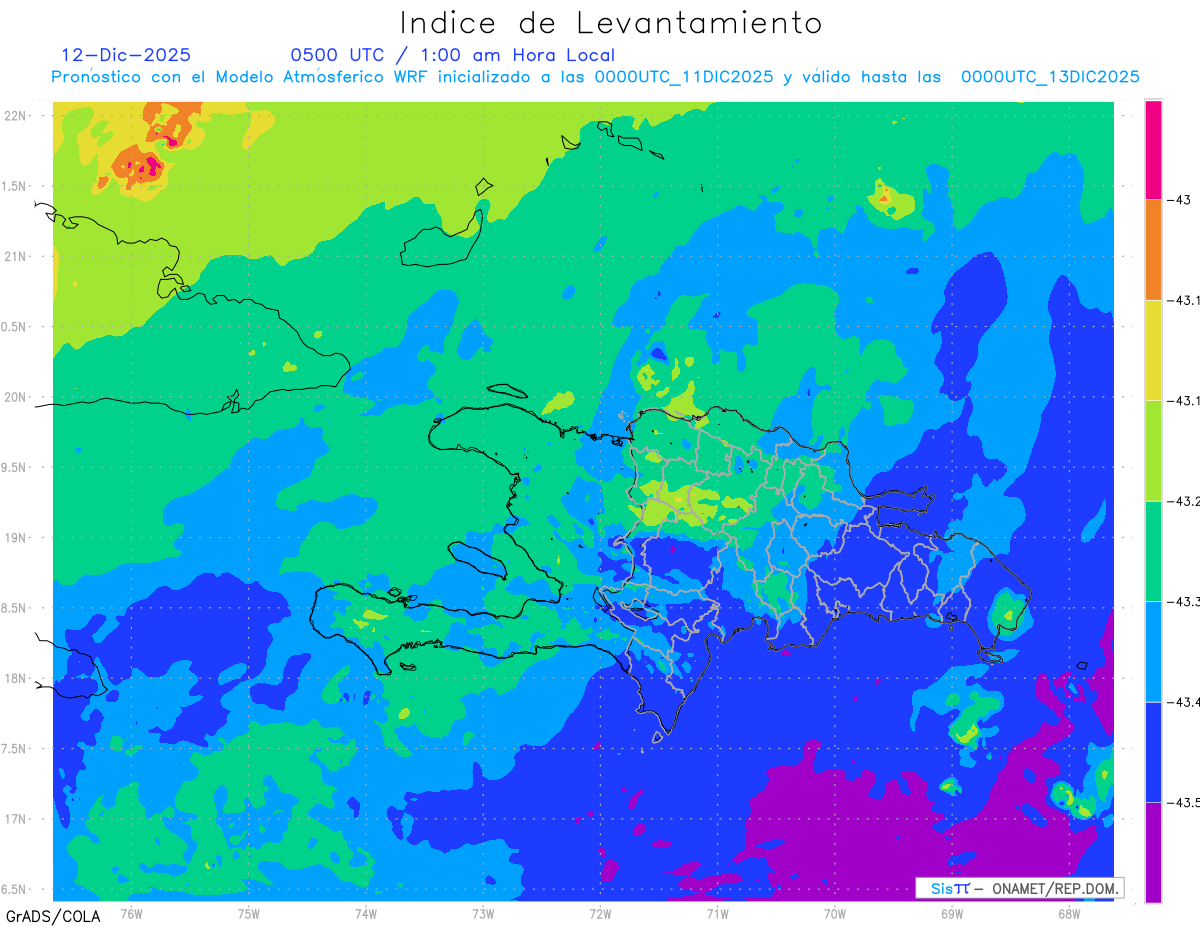Click the '71W' longitude label

717,913
